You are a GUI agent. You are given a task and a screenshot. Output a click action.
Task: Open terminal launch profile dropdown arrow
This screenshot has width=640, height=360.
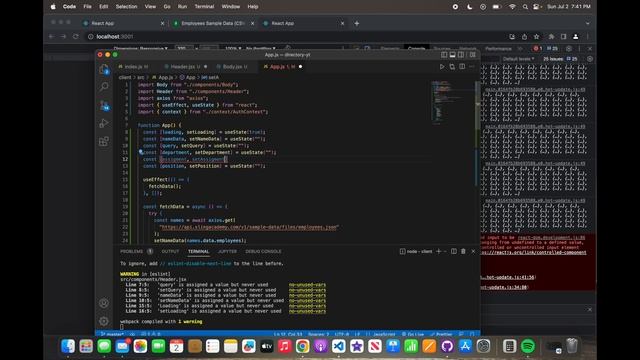[x=445, y=251]
